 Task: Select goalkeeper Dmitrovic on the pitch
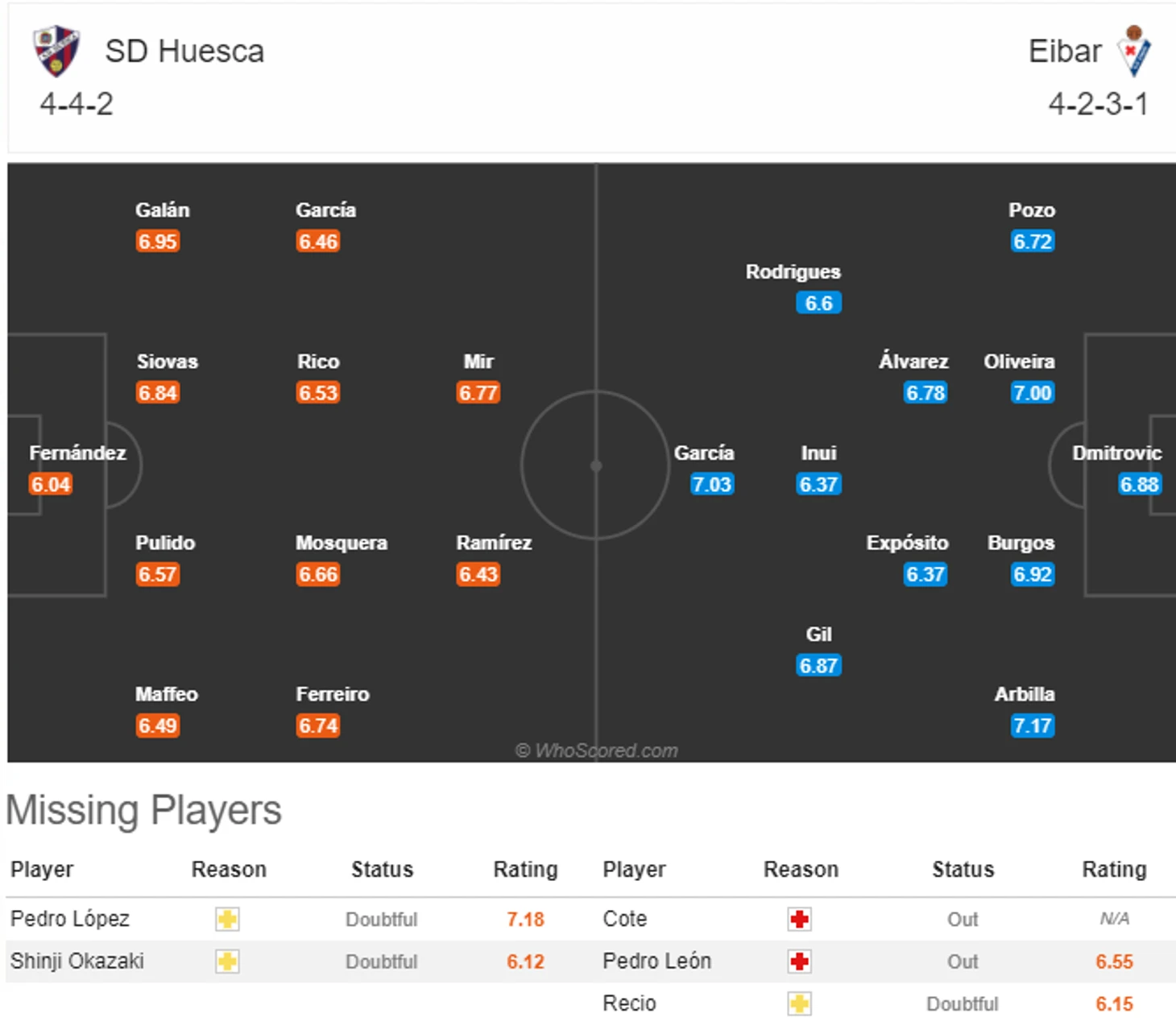pyautogui.click(x=1116, y=453)
